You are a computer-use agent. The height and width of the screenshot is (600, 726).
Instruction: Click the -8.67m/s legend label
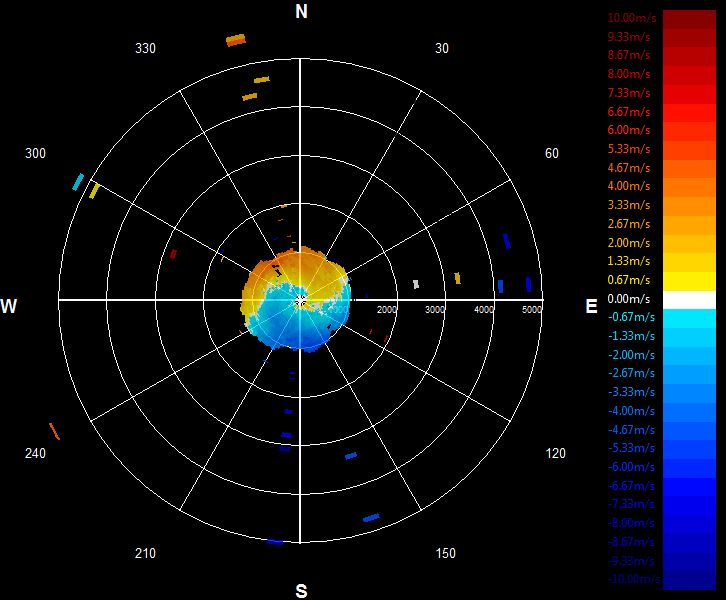pos(631,542)
